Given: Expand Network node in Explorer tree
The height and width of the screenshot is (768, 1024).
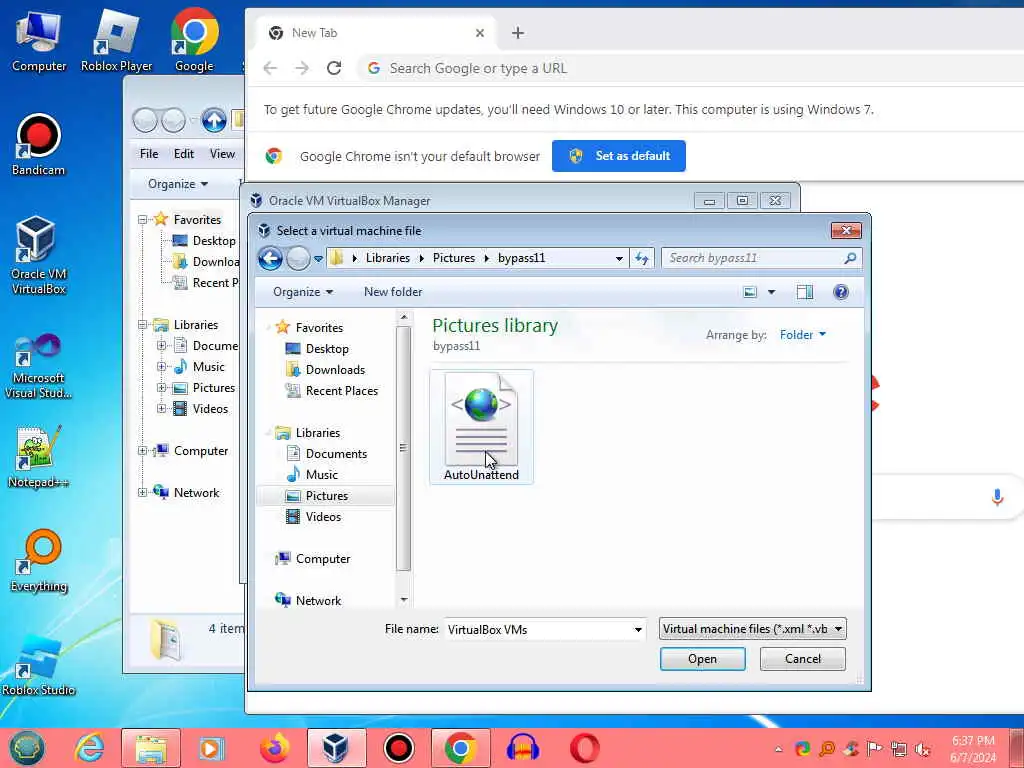Looking at the screenshot, I should pos(142,493).
